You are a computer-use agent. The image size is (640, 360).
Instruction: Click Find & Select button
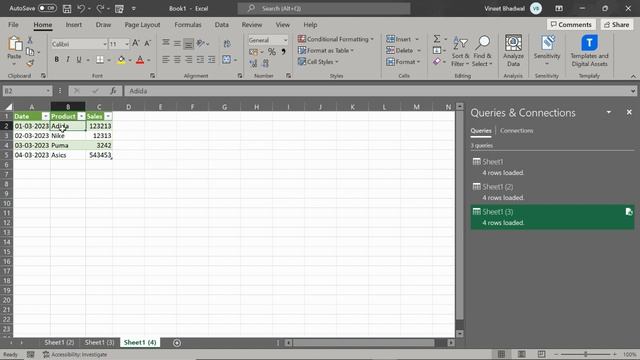tap(482, 51)
